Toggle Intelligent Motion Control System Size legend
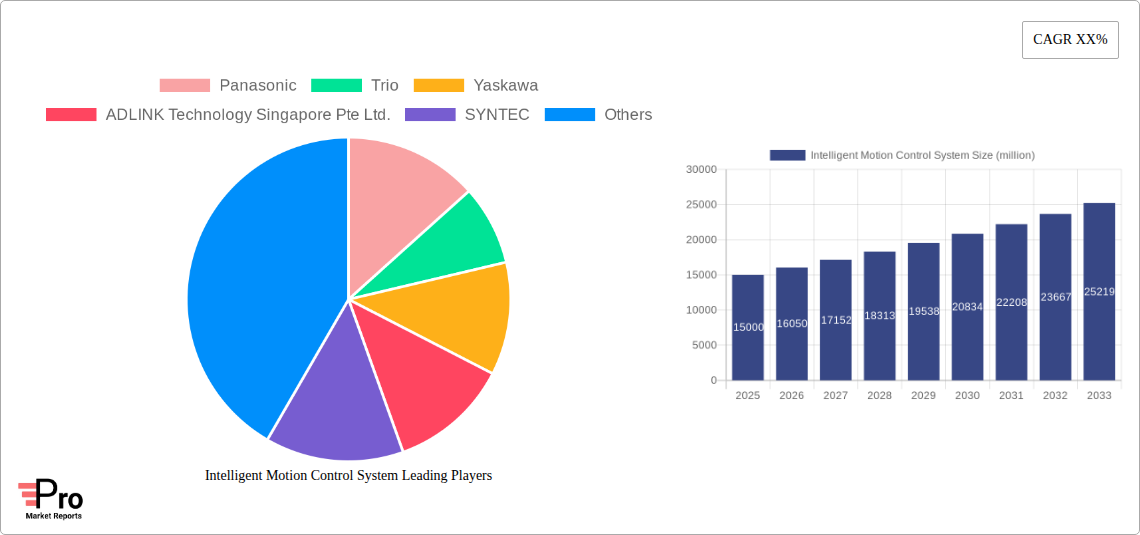The image size is (1140, 535). 902,155
